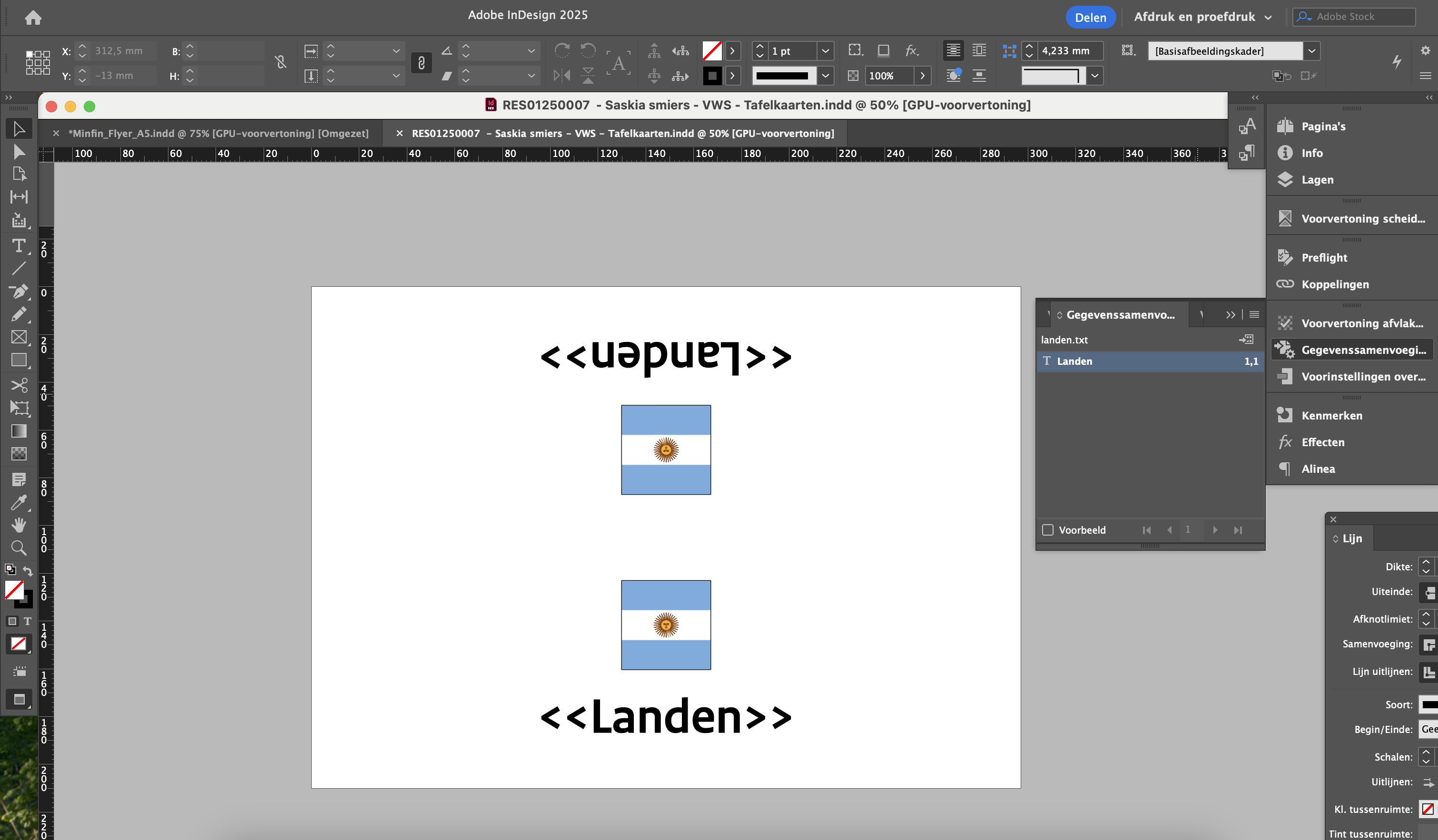Select the Pencil tool

(x=19, y=314)
